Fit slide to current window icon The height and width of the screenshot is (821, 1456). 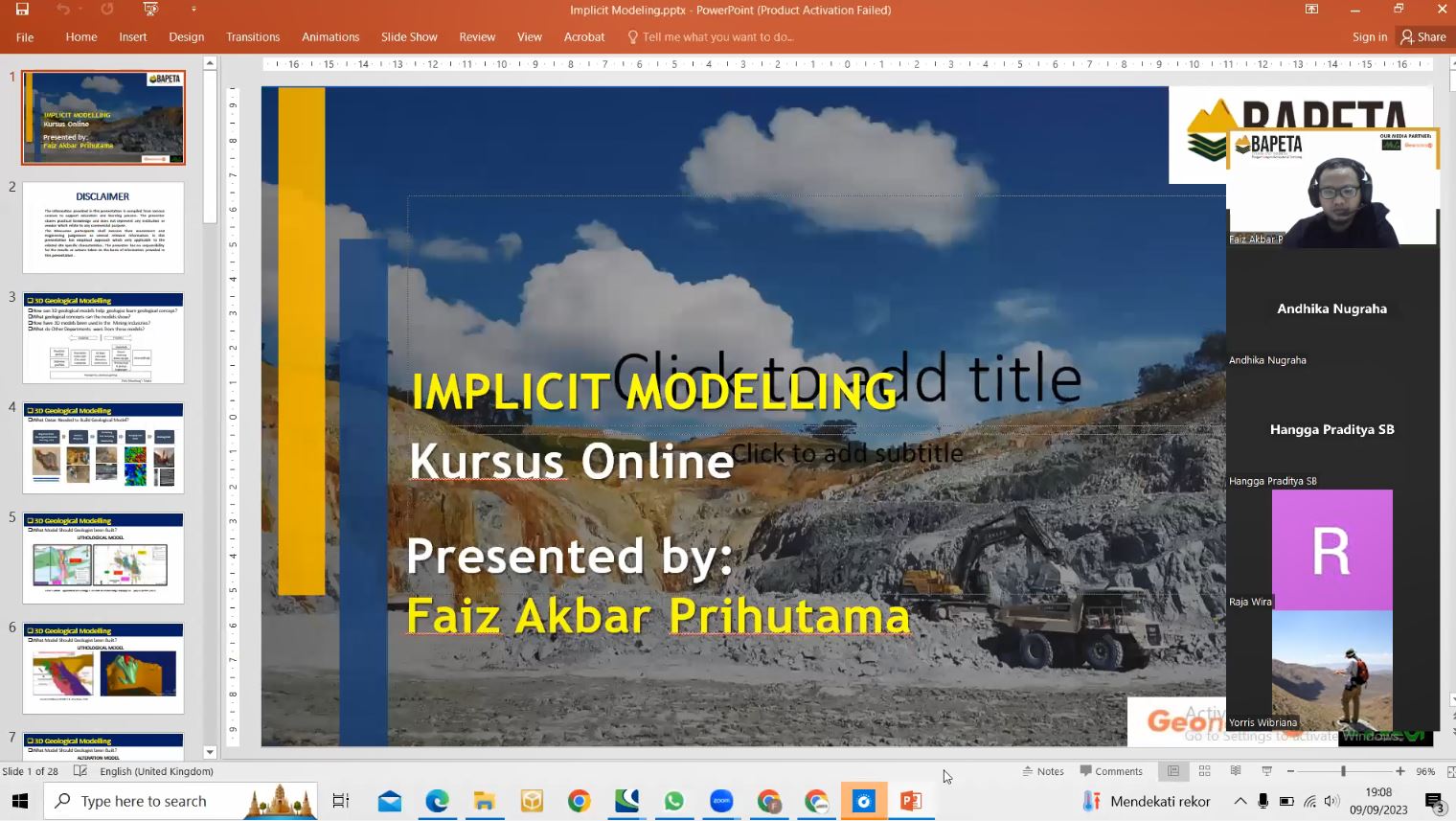click(1450, 771)
